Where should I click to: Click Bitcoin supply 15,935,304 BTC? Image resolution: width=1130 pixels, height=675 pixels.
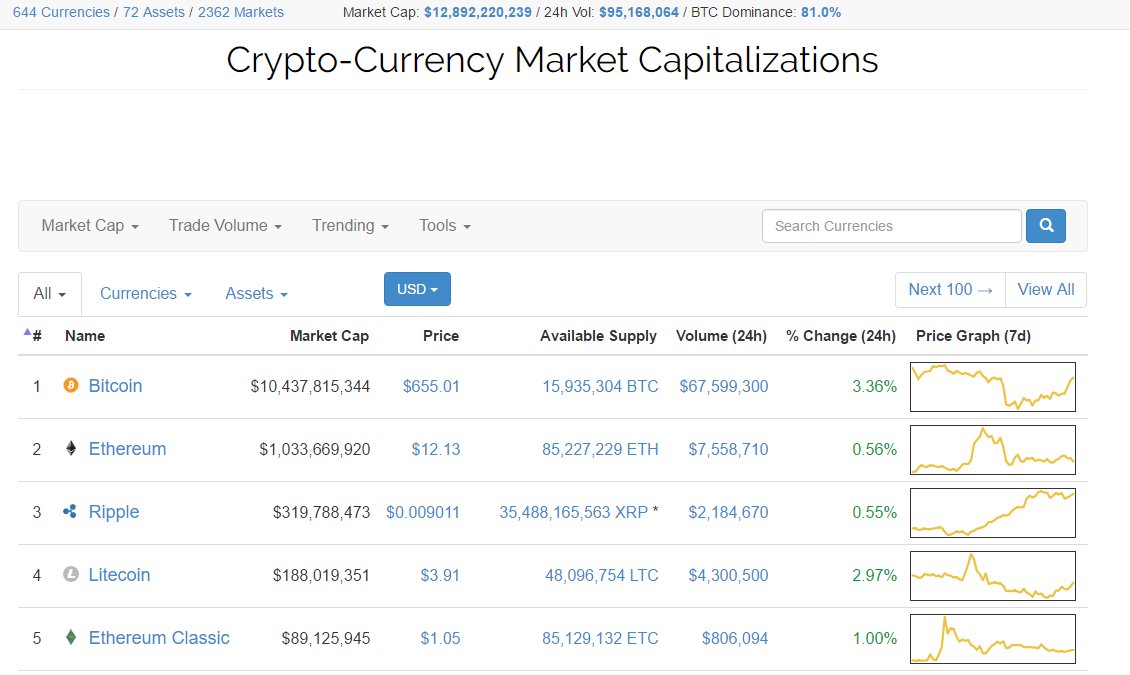click(600, 386)
